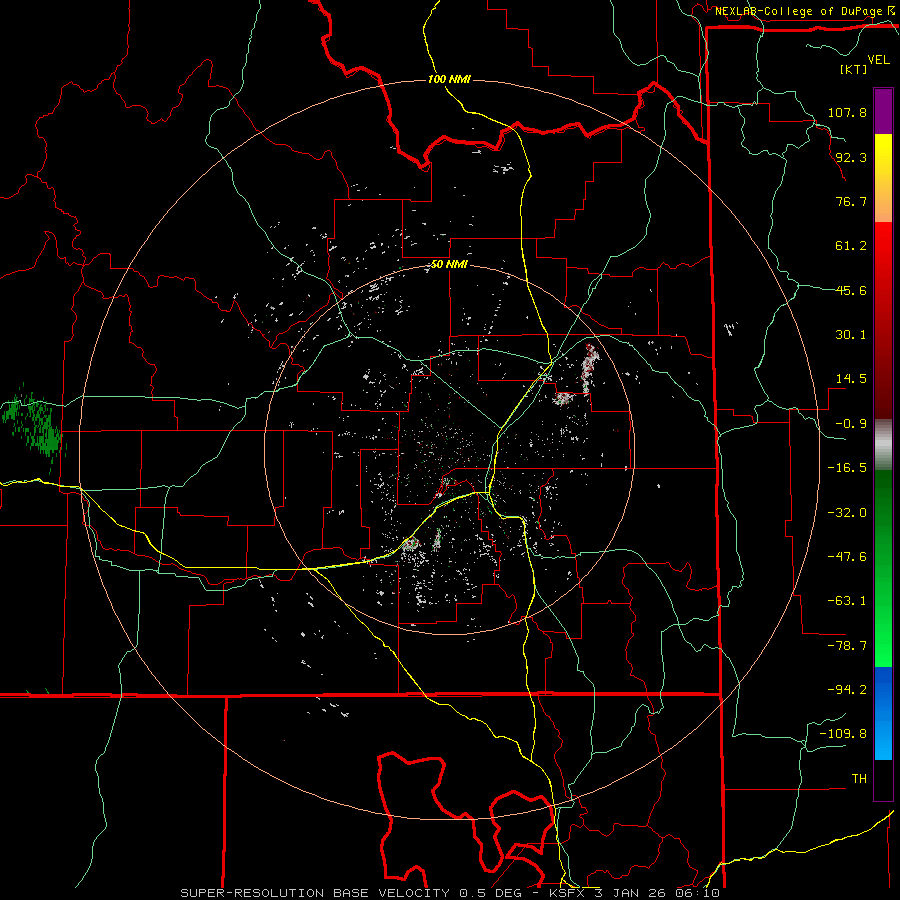Click the -94.2 velocity scale value
Viewport: 900px width, 900px height.
(x=847, y=690)
